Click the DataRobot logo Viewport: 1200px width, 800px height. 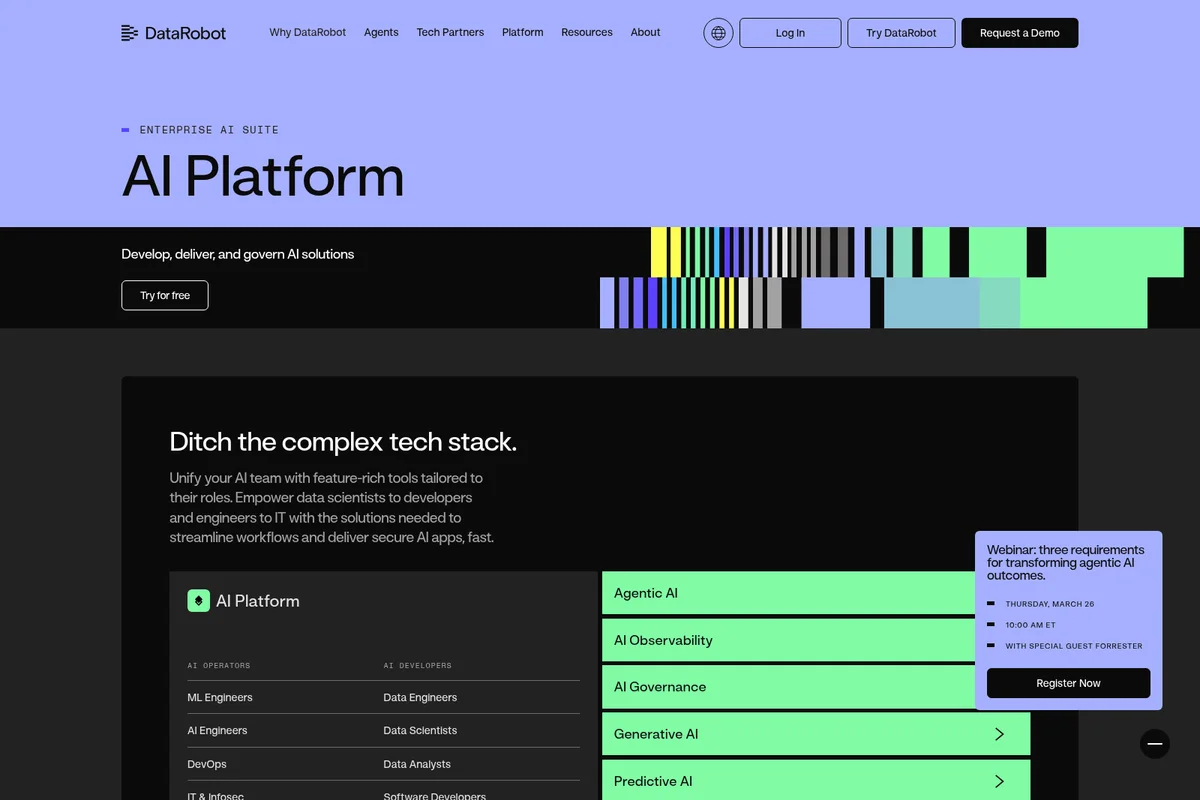pyautogui.click(x=173, y=32)
